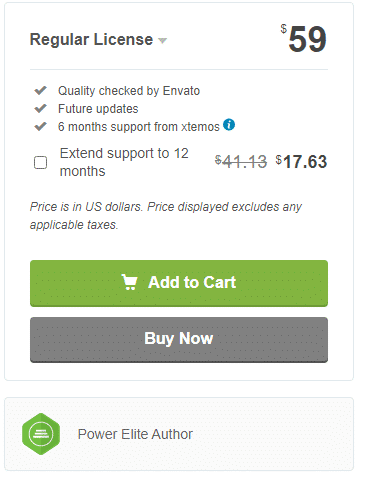
Task: Click the checkmark beside Future updates
Action: (x=41, y=108)
